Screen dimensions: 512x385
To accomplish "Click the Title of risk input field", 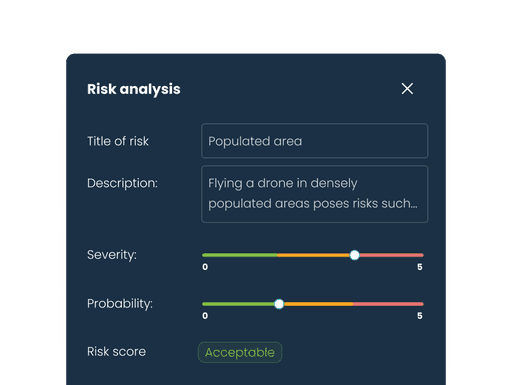I will (x=314, y=141).
